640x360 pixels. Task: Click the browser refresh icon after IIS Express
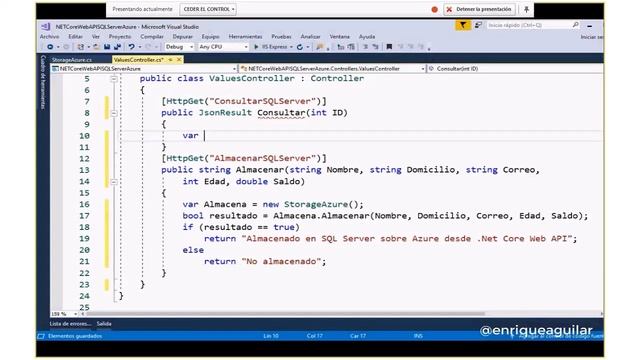(x=300, y=47)
